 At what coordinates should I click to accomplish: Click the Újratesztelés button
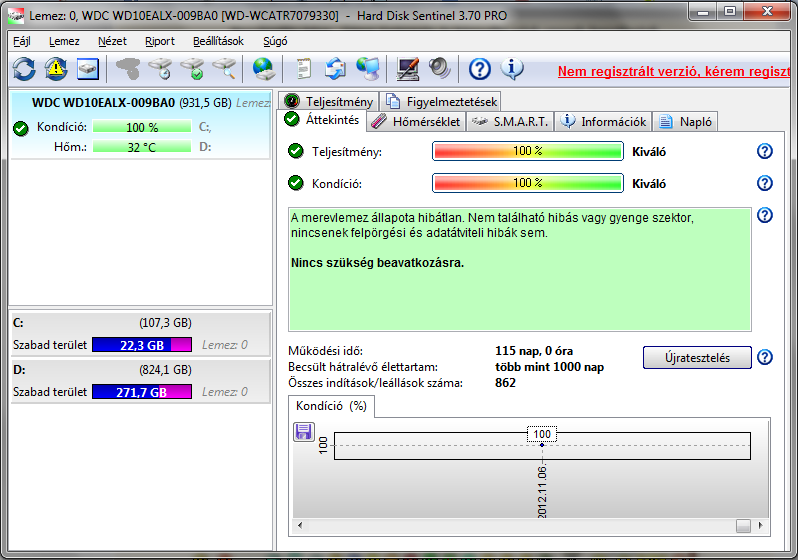pyautogui.click(x=697, y=357)
